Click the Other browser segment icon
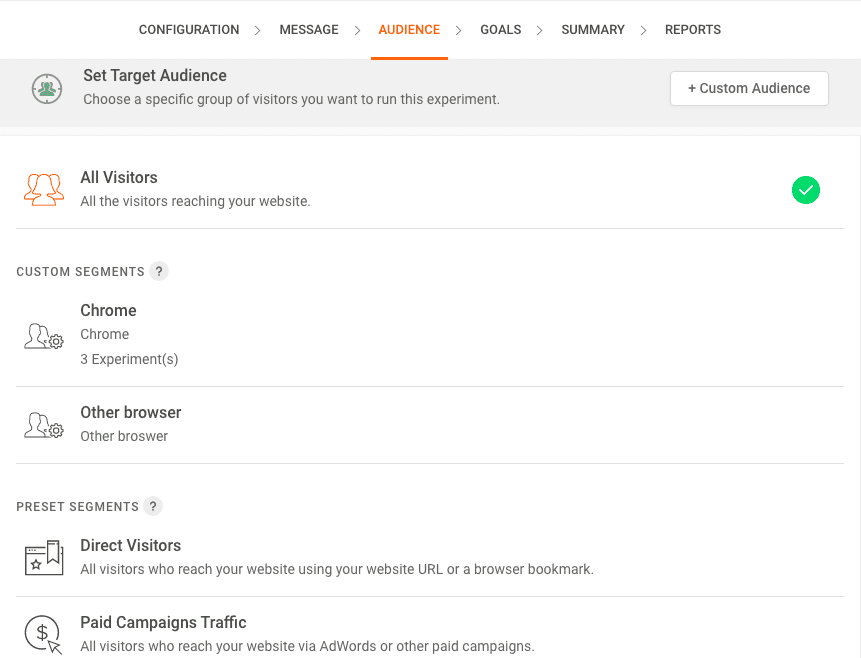Image resolution: width=861 pixels, height=658 pixels. coord(44,425)
